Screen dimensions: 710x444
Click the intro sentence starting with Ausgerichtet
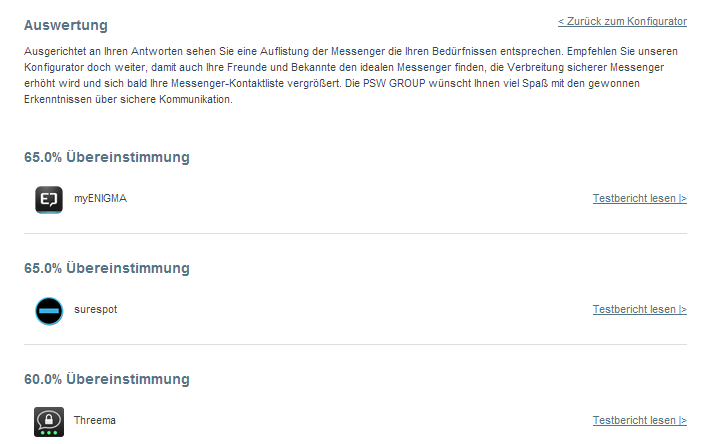(200, 49)
